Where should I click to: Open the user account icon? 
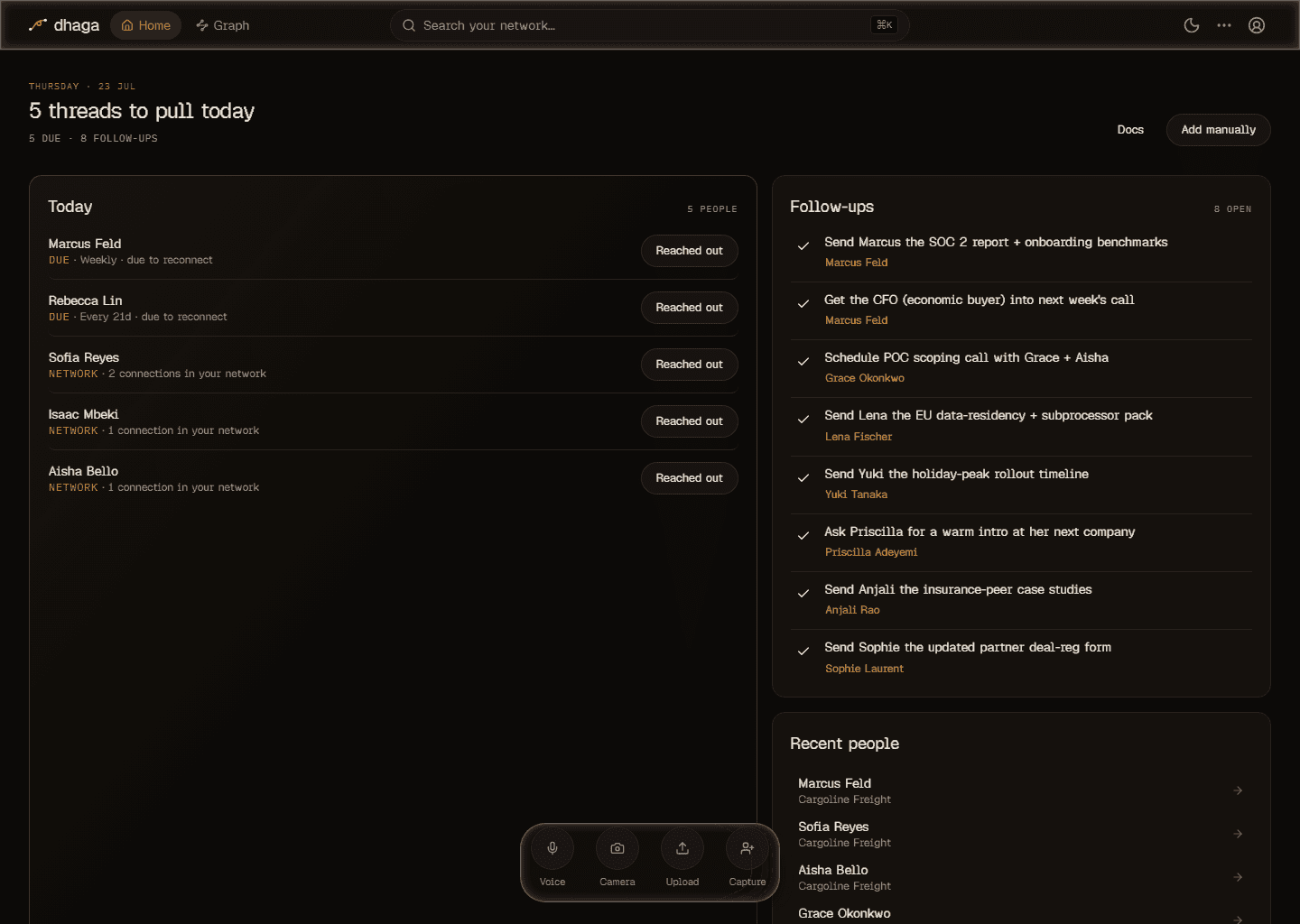[x=1257, y=25]
